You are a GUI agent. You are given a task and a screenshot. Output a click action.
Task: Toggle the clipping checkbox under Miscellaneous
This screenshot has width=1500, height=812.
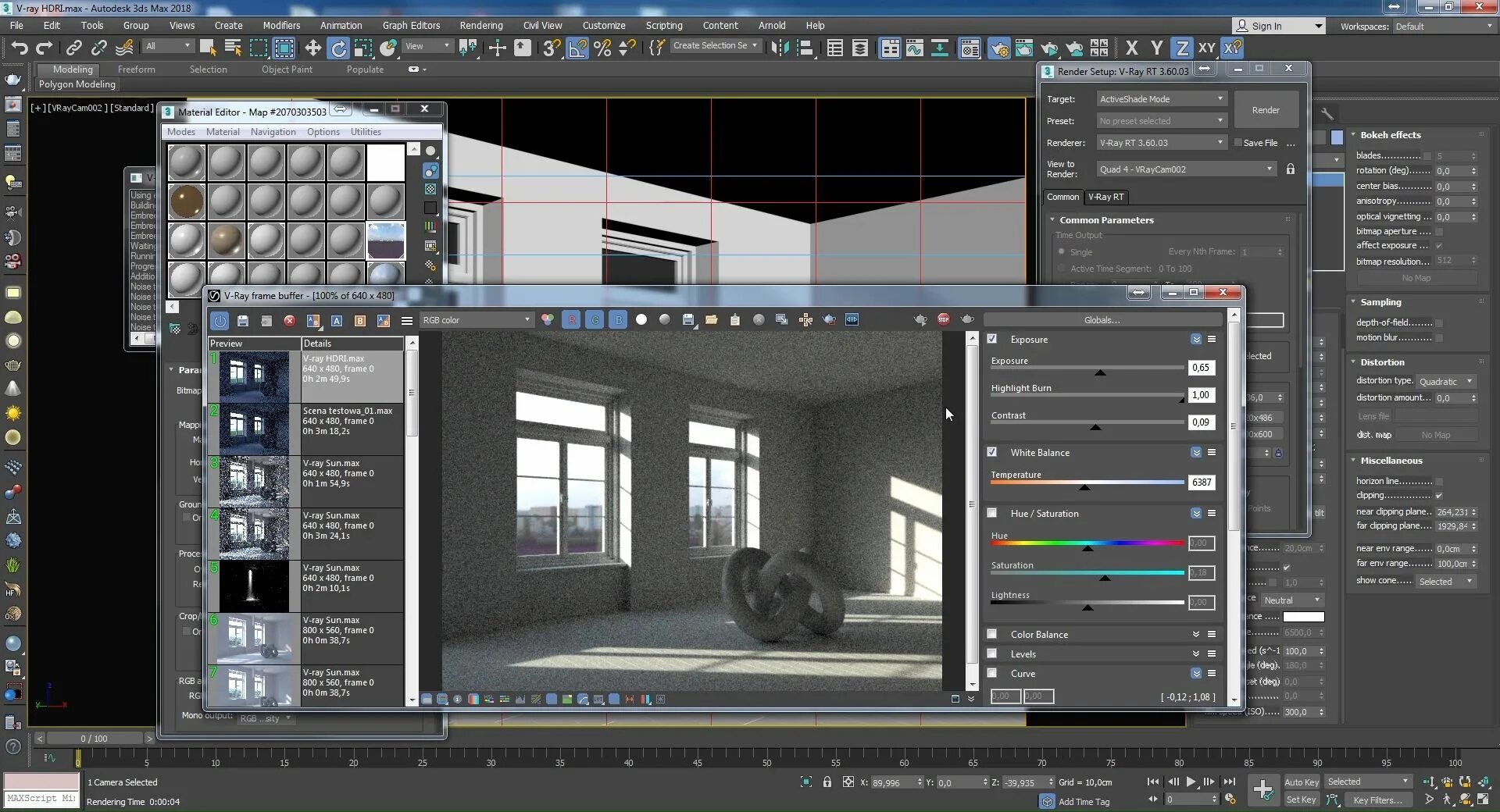click(1439, 496)
